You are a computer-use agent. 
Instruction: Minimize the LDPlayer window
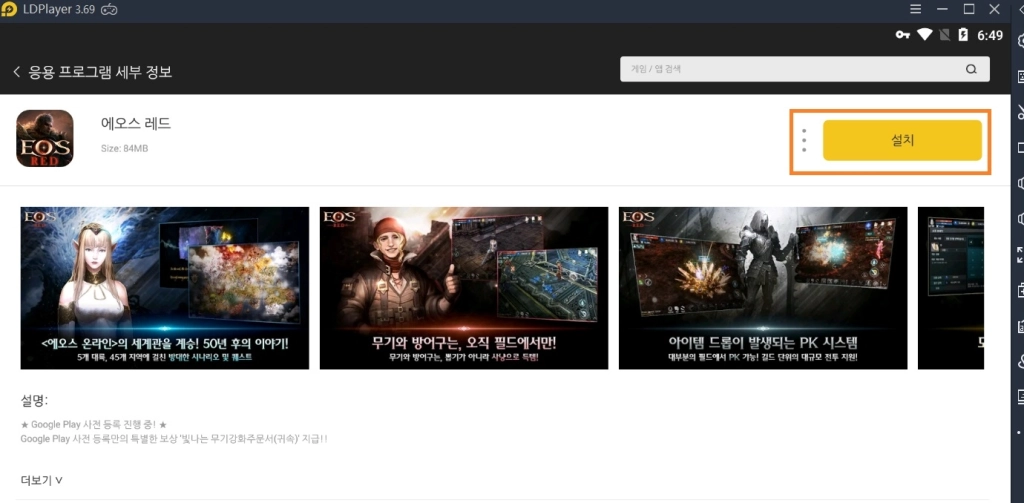tap(942, 9)
